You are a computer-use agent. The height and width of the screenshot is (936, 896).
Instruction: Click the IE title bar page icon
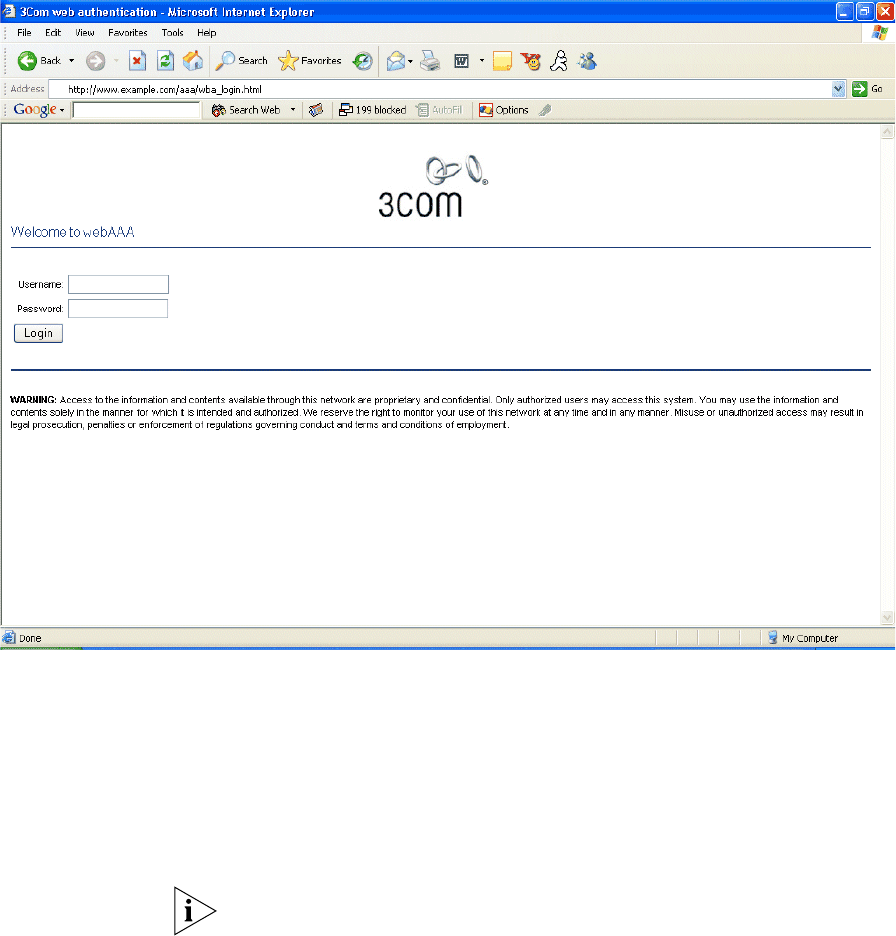(x=9, y=11)
